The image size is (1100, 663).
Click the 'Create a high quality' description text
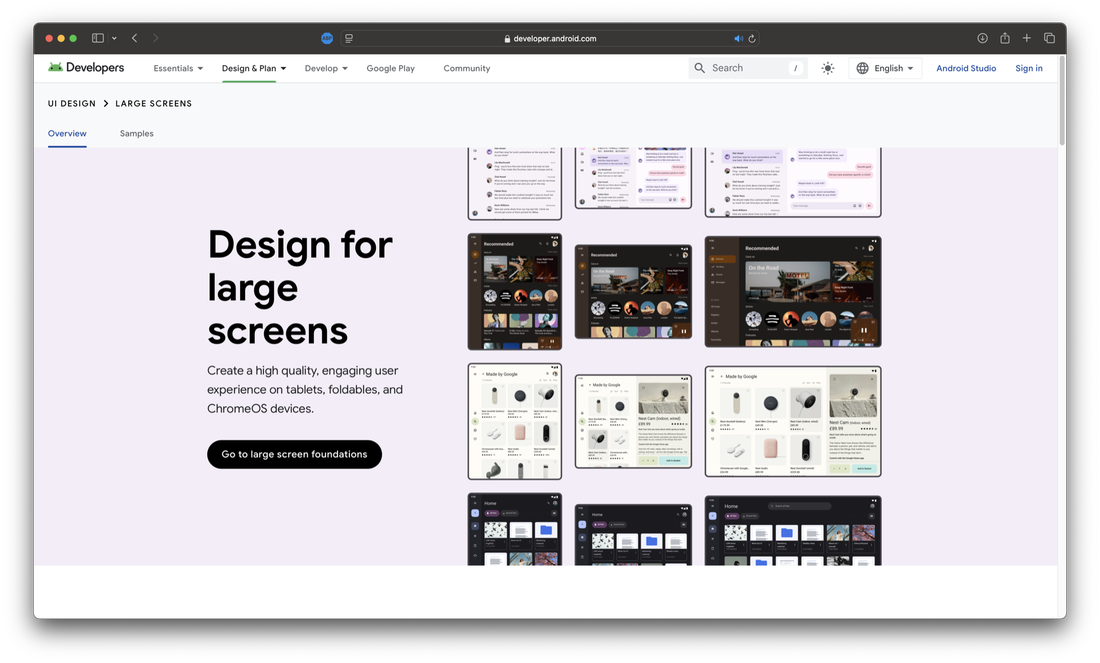coord(305,389)
